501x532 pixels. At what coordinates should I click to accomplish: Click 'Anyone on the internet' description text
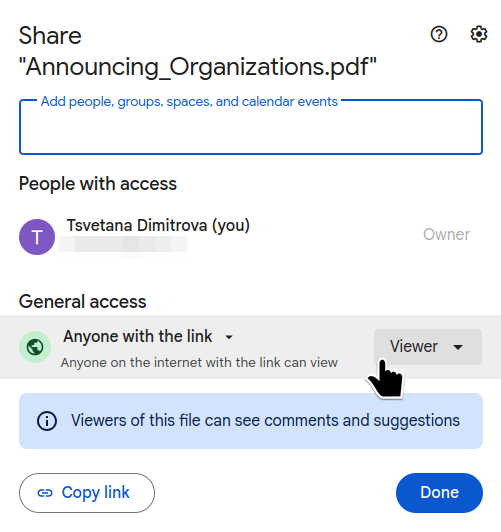(199, 363)
